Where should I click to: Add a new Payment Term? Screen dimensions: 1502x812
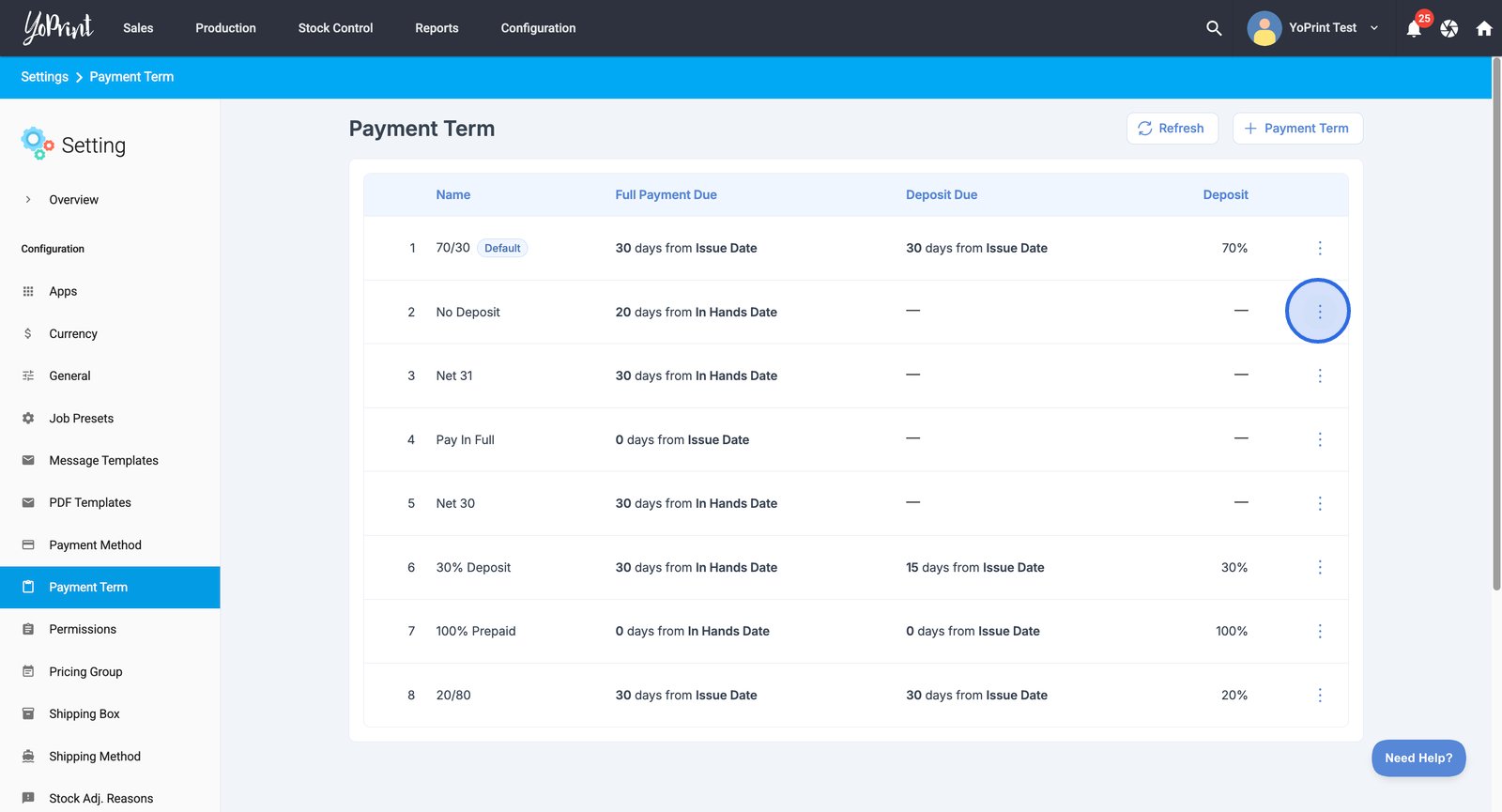[x=1297, y=129]
